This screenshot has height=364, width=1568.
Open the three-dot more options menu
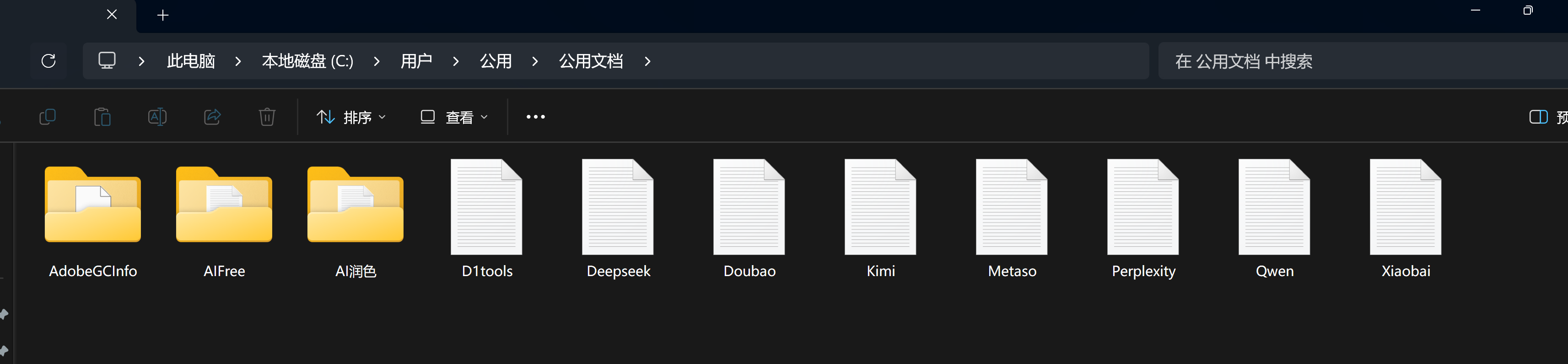pos(536,117)
